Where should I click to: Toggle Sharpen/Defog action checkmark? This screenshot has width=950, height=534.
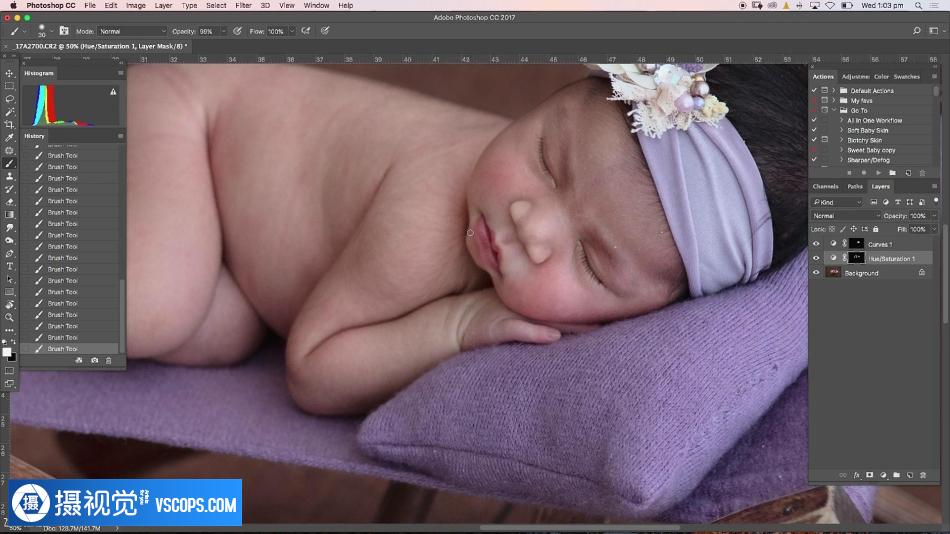[x=814, y=159]
